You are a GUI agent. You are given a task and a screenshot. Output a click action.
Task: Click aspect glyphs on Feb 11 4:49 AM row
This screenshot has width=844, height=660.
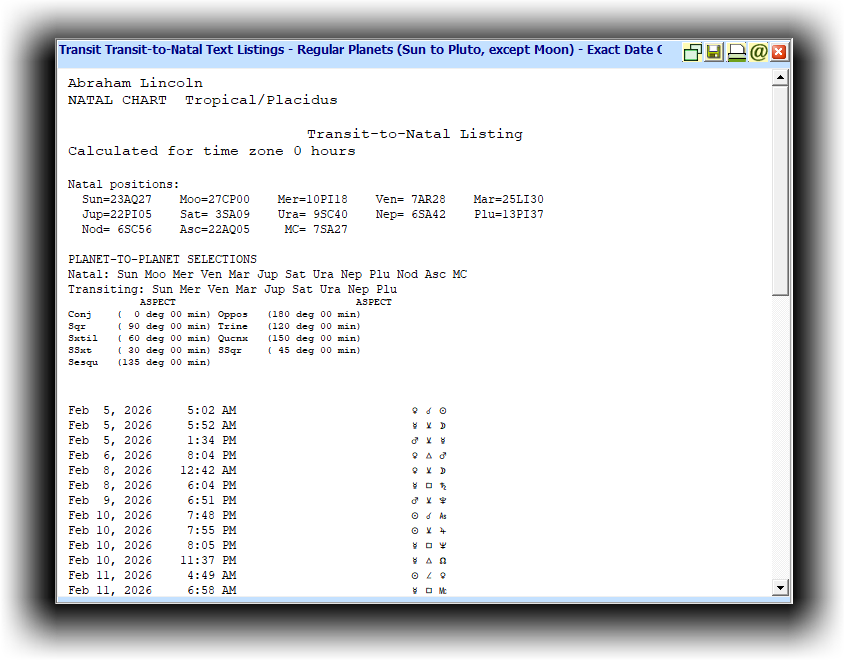pos(428,575)
